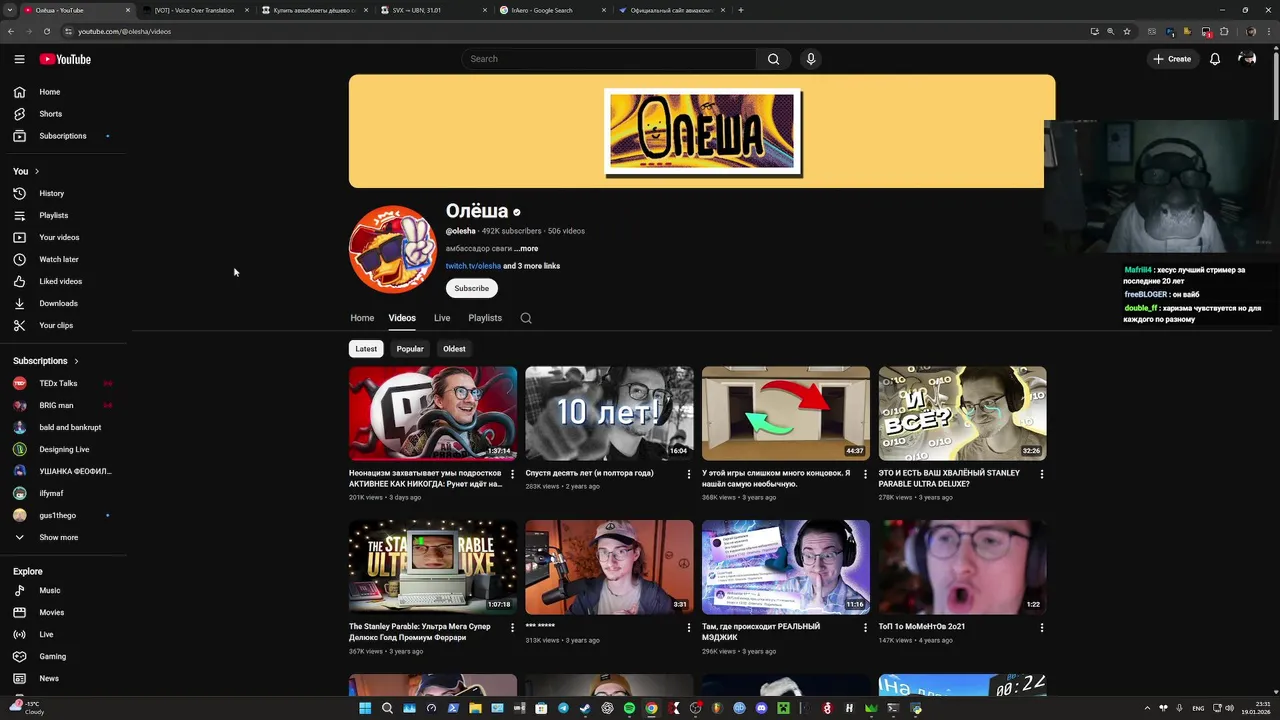
Task: Open twitch.tv/olesha link
Action: tap(473, 266)
